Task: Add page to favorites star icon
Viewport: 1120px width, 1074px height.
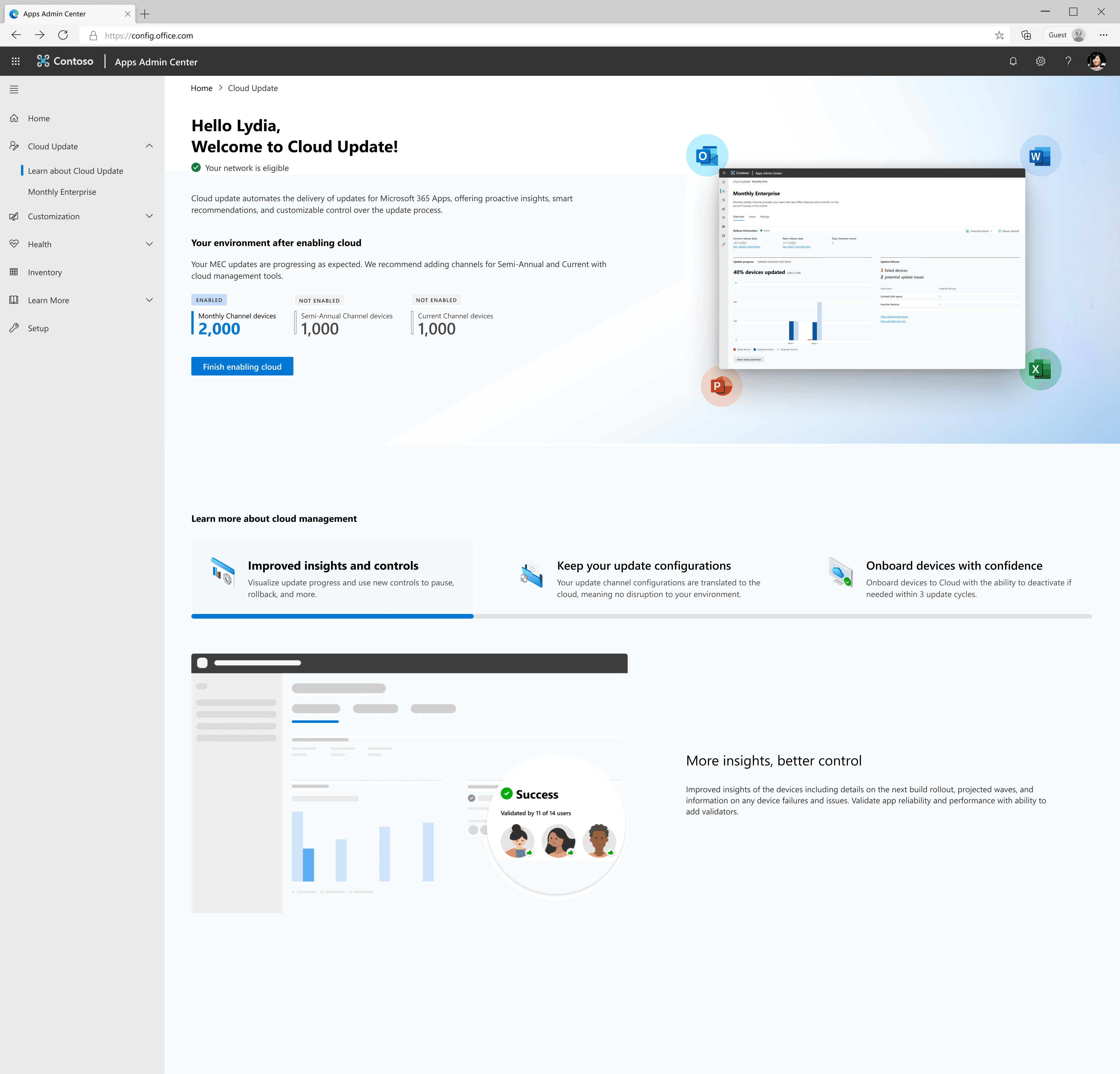Action: click(999, 35)
